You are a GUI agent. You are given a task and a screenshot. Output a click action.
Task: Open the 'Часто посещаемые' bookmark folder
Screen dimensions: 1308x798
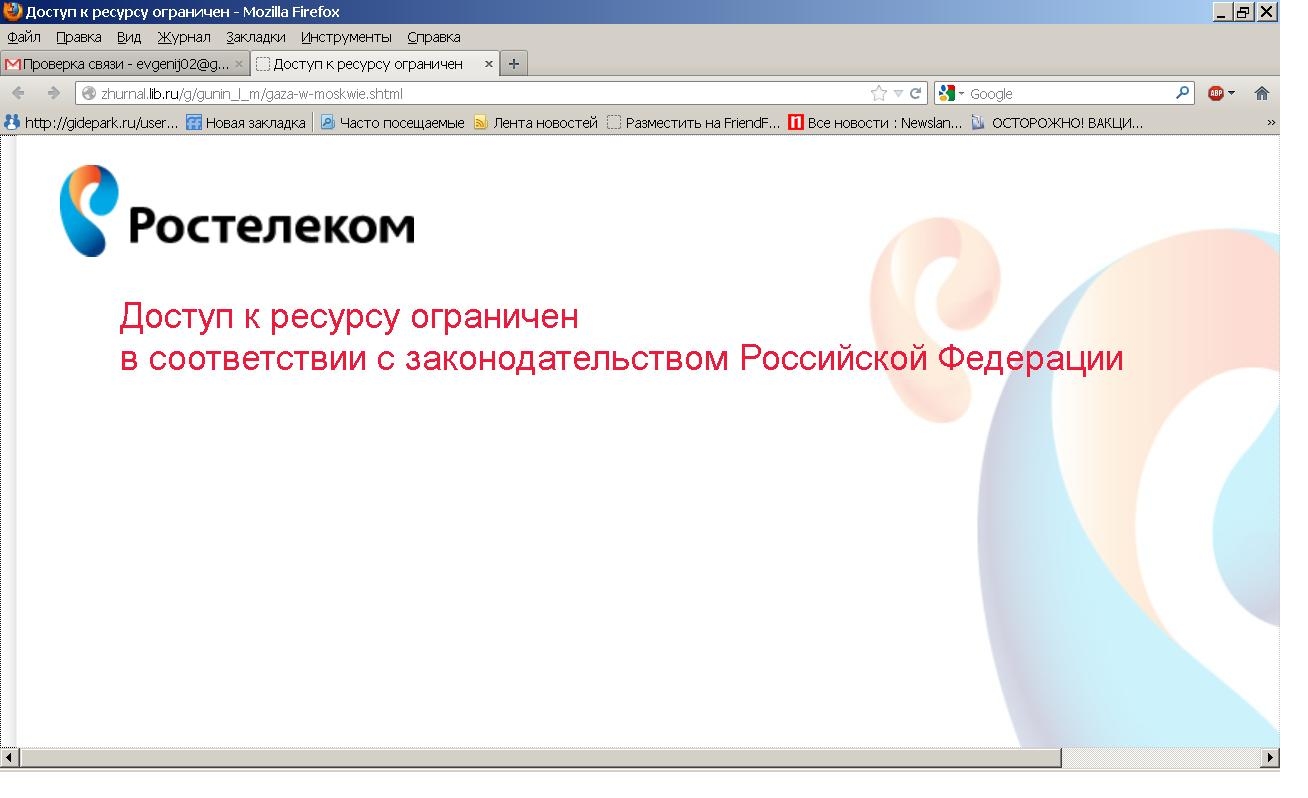coord(392,123)
